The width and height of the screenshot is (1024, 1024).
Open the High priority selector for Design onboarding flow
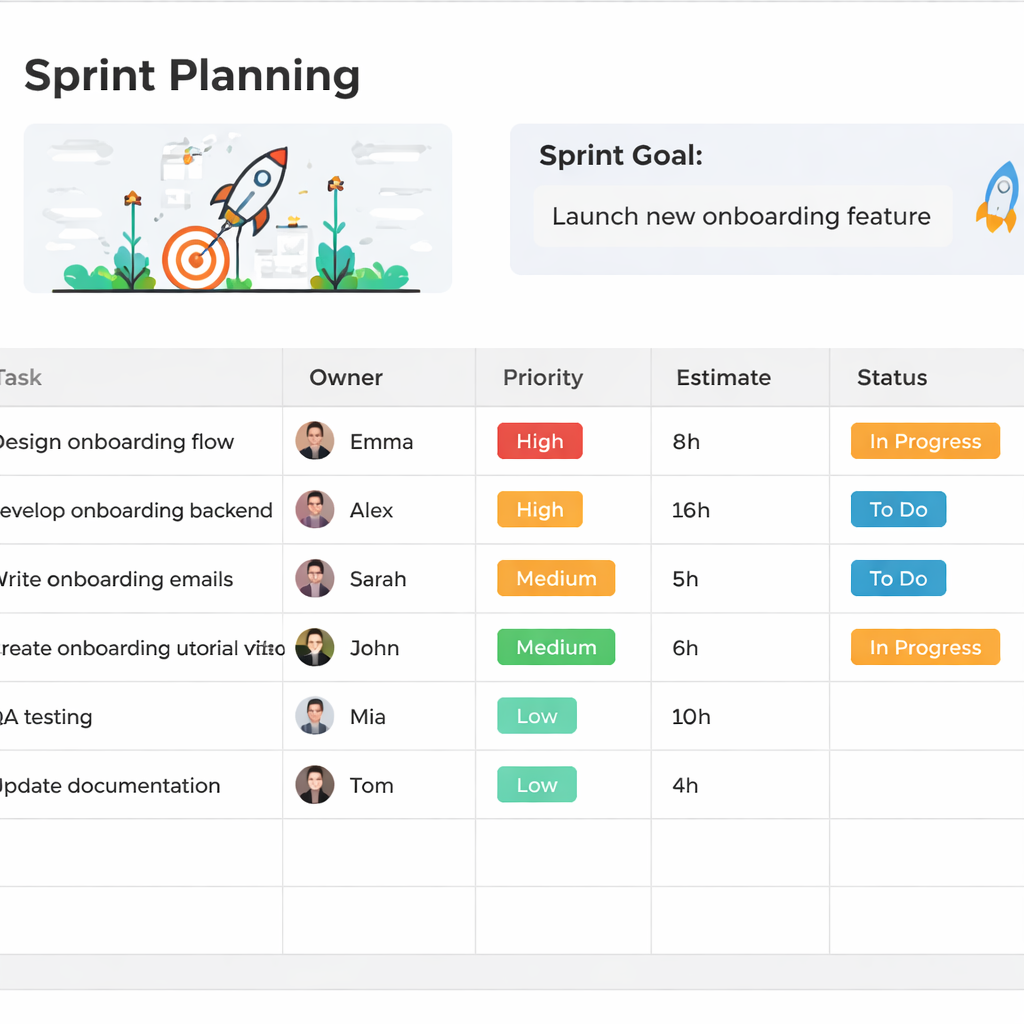539,441
